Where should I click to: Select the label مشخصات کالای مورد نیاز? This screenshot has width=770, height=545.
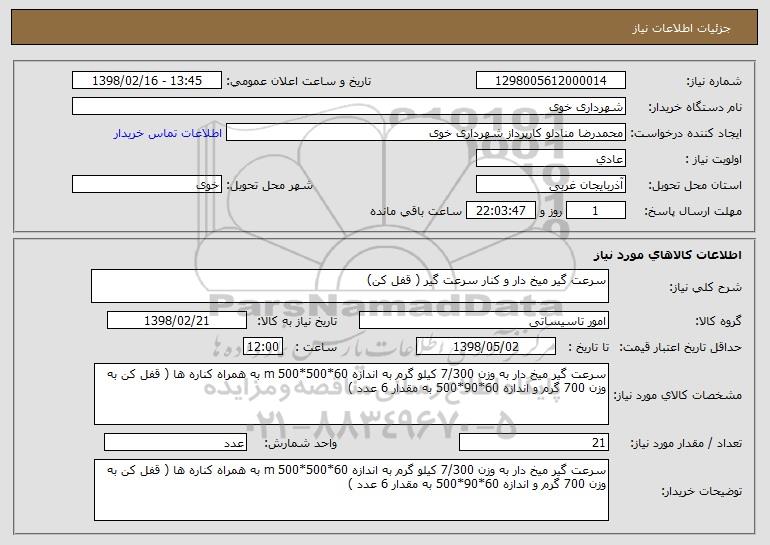point(678,395)
